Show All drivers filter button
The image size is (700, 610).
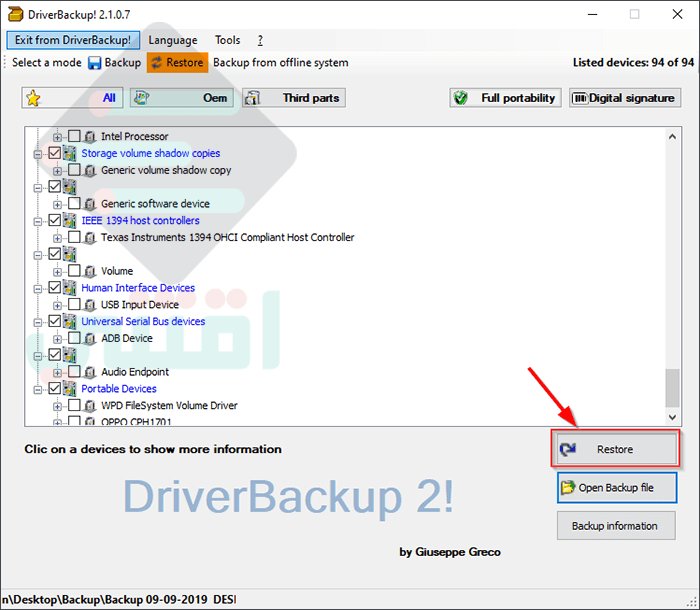[72, 98]
